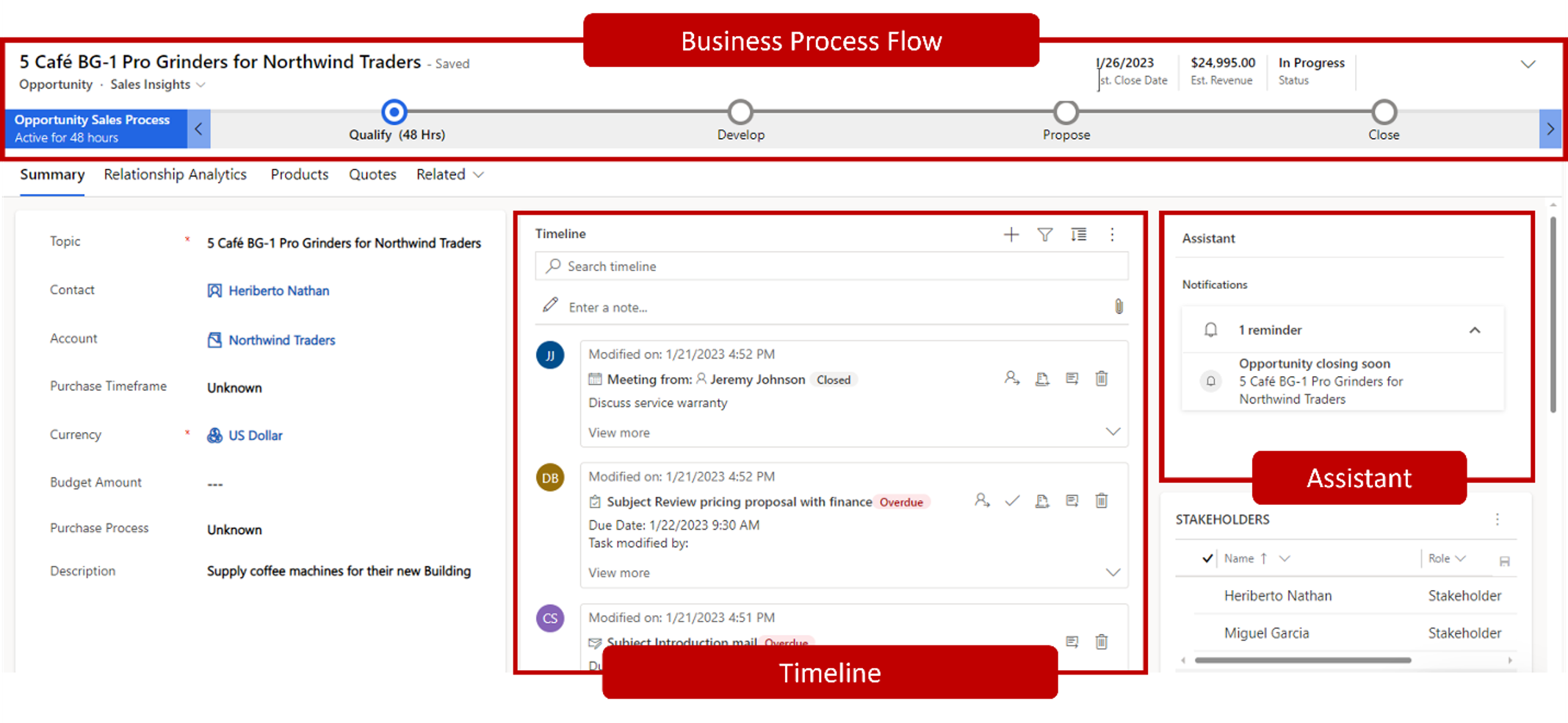This screenshot has height=723, width=1568.
Task: Click the Opportunity Sales Process label
Action: pos(93,120)
